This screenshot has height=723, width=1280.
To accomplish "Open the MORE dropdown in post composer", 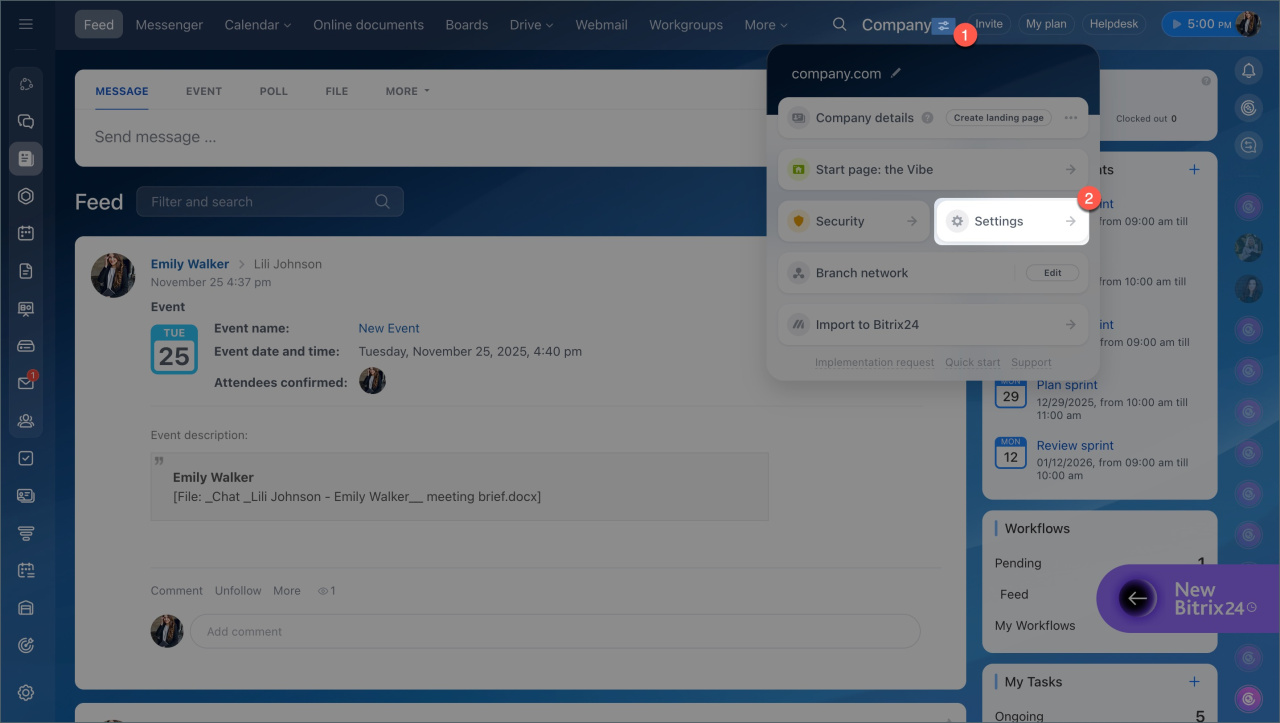I will [407, 91].
